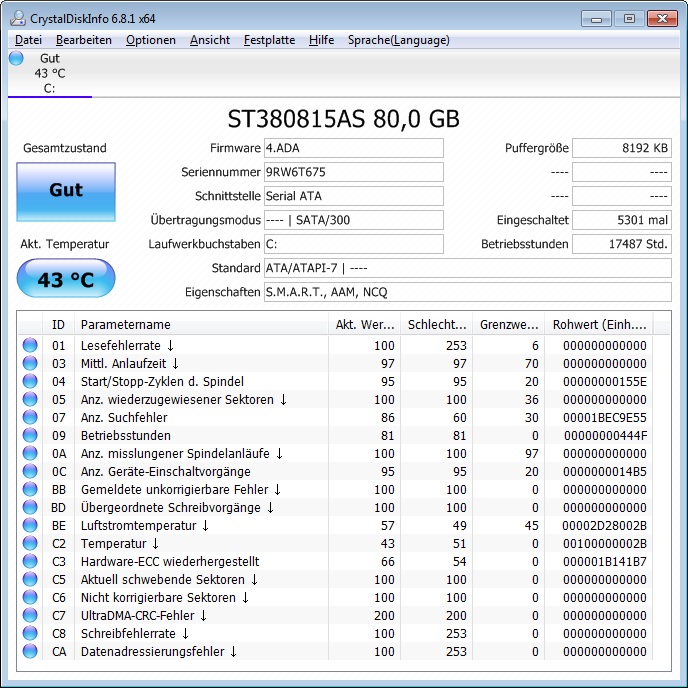Open the Ansicht menu
The image size is (688, 688).
210,40
